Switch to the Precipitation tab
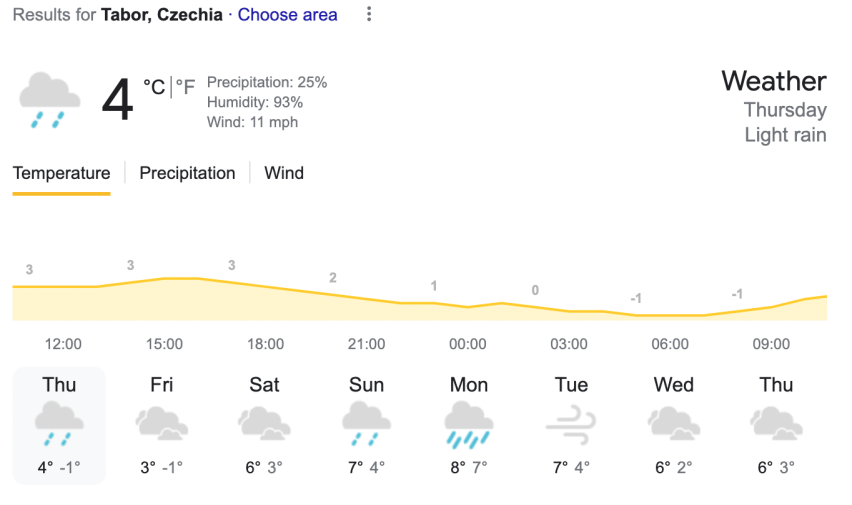852x505 pixels. click(x=187, y=173)
